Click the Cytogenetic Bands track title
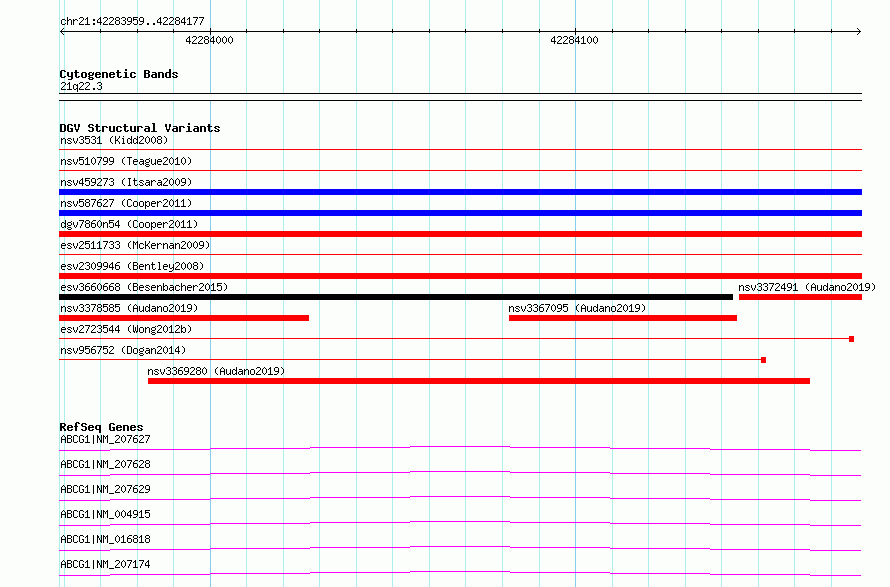 pyautogui.click(x=119, y=74)
